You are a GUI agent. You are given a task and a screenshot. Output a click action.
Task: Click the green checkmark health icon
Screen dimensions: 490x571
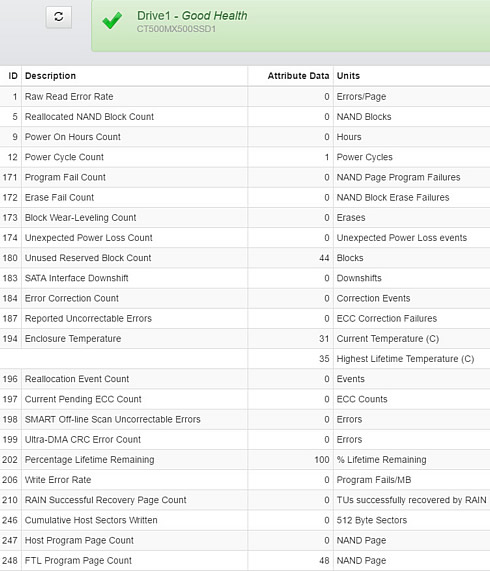[112, 20]
